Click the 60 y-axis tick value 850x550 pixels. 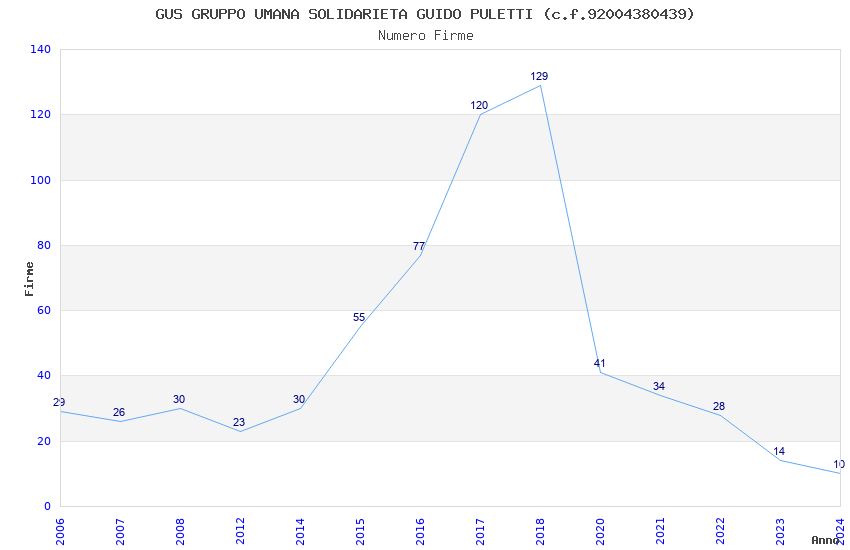point(44,310)
